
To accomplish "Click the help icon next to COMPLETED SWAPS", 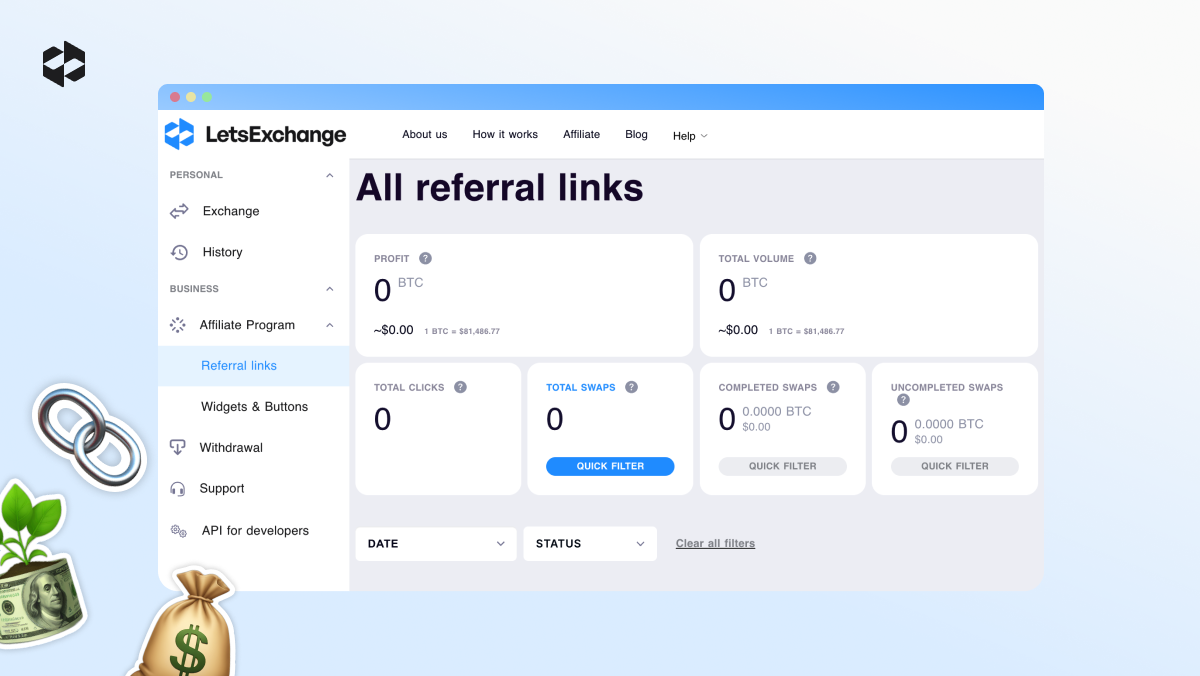I will click(x=833, y=387).
